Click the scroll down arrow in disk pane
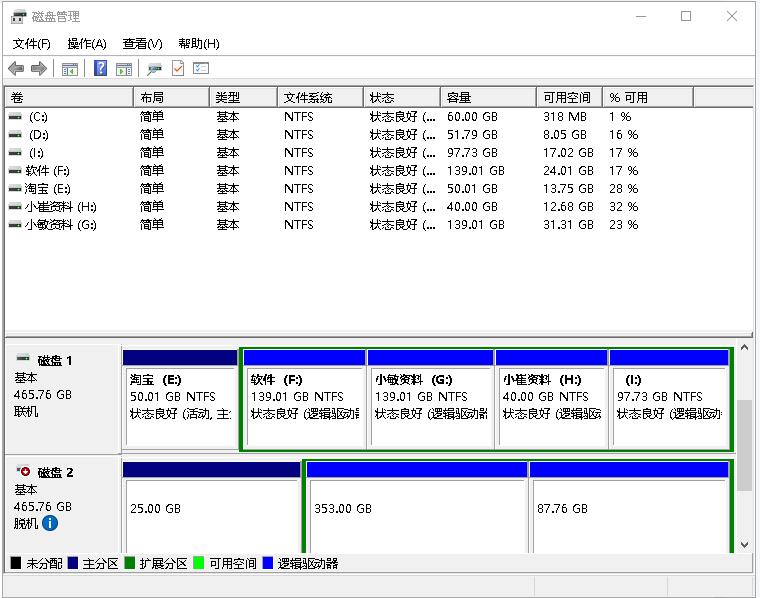Viewport: 760px width, 598px height. [743, 545]
